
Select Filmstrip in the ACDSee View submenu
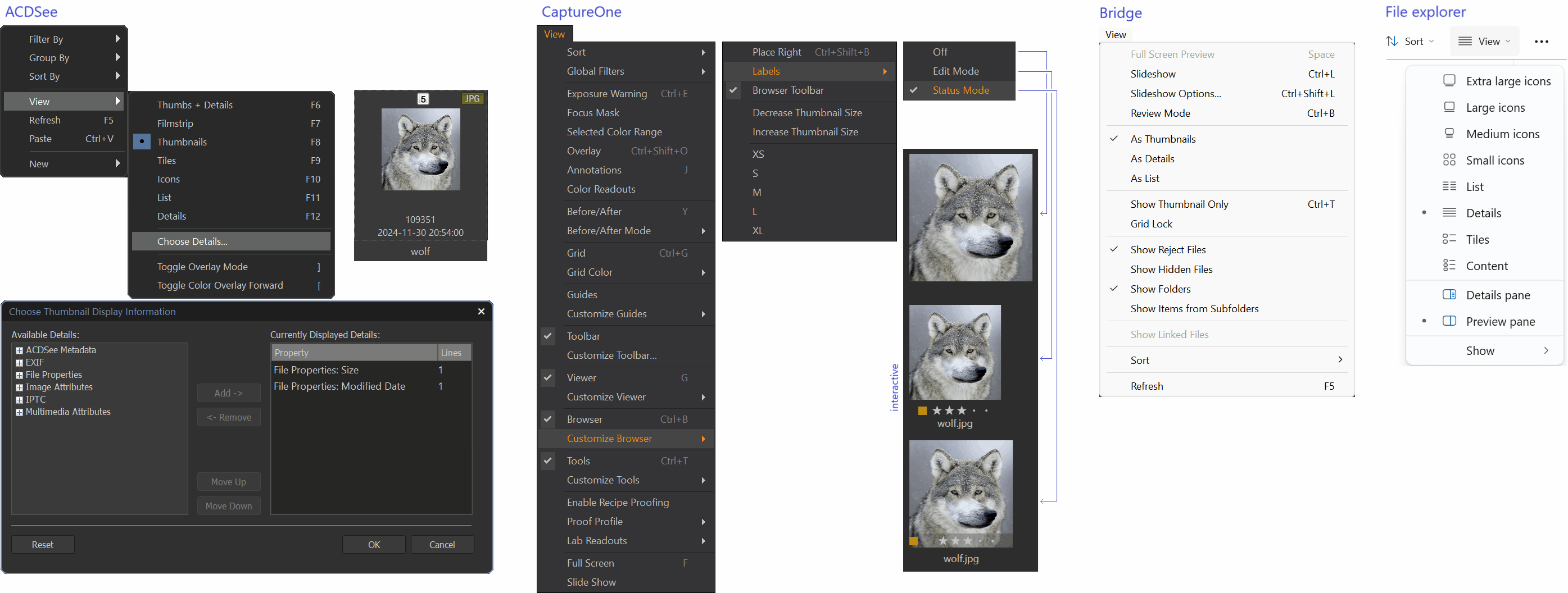[x=230, y=124]
